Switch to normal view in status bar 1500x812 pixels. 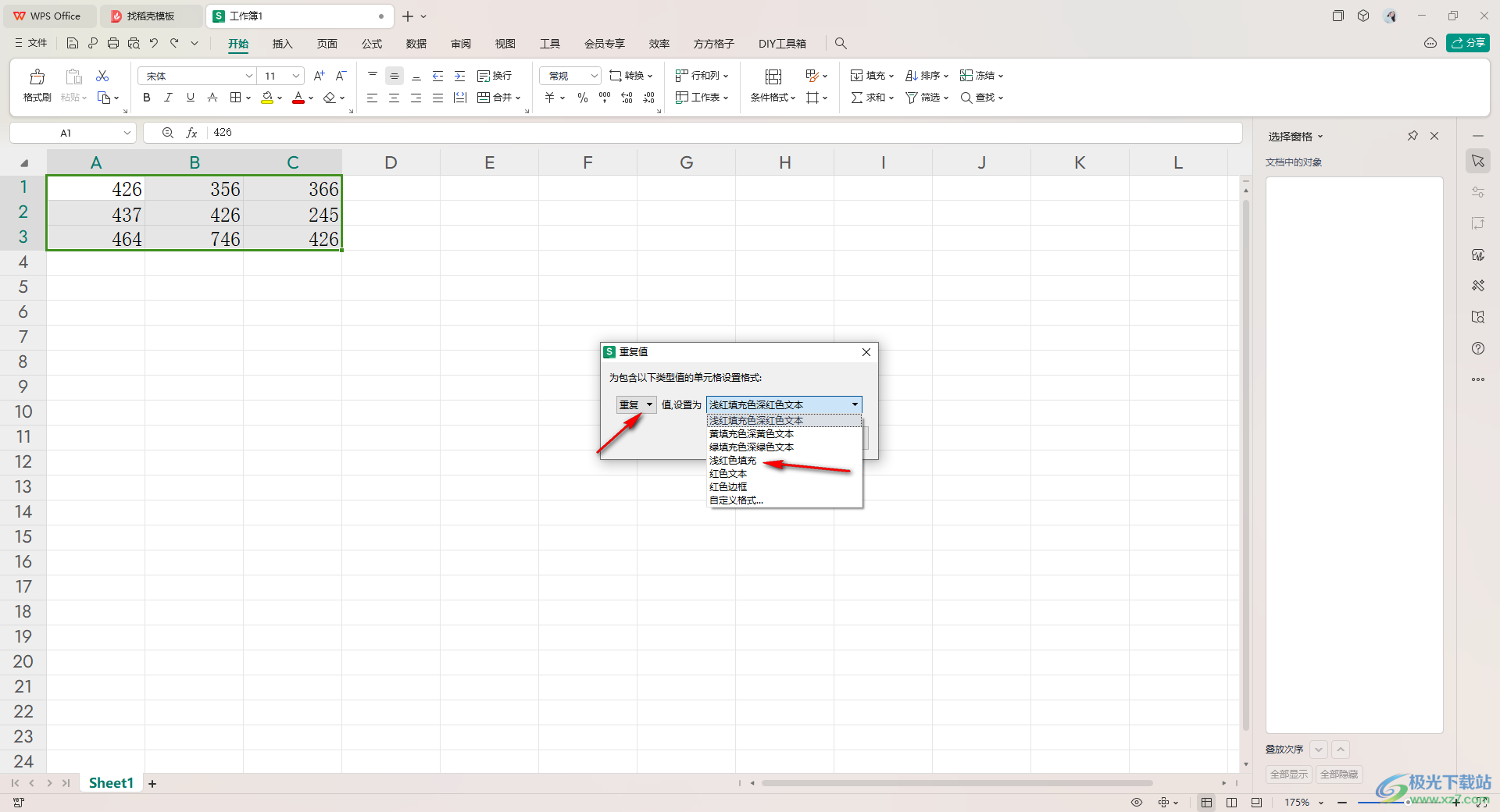pos(1207,803)
